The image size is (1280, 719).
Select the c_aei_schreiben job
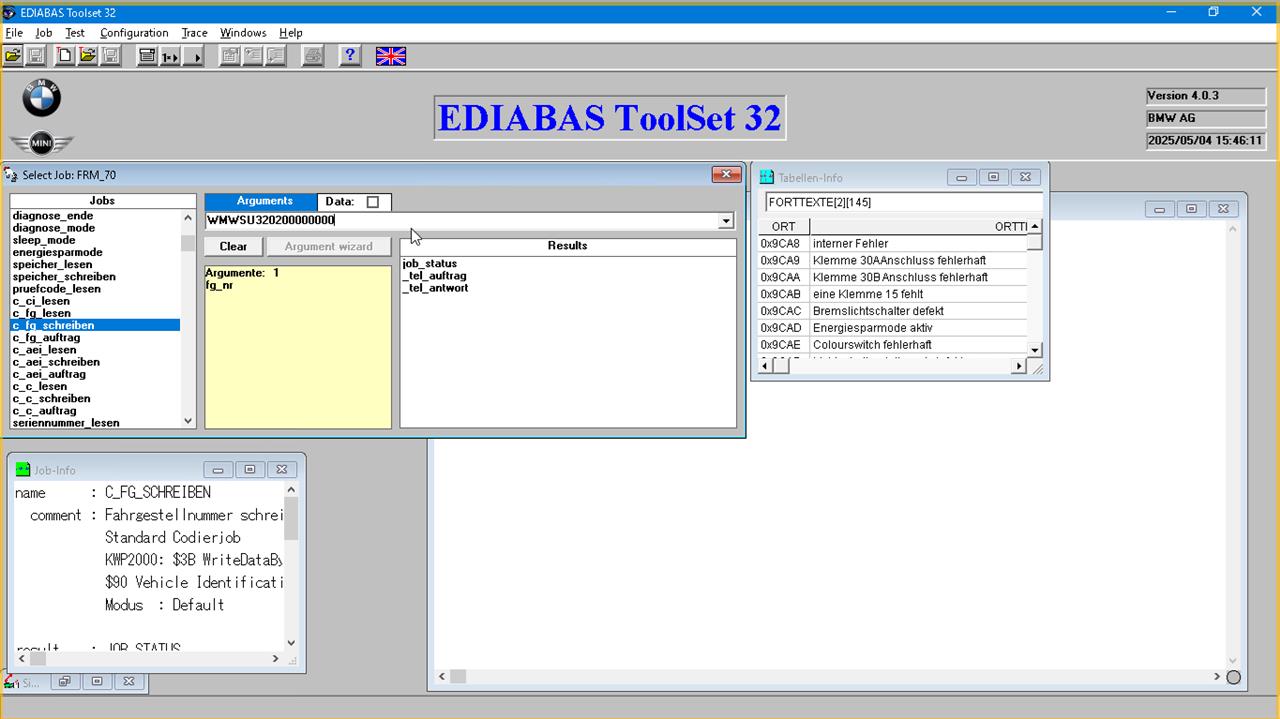tap(56, 362)
